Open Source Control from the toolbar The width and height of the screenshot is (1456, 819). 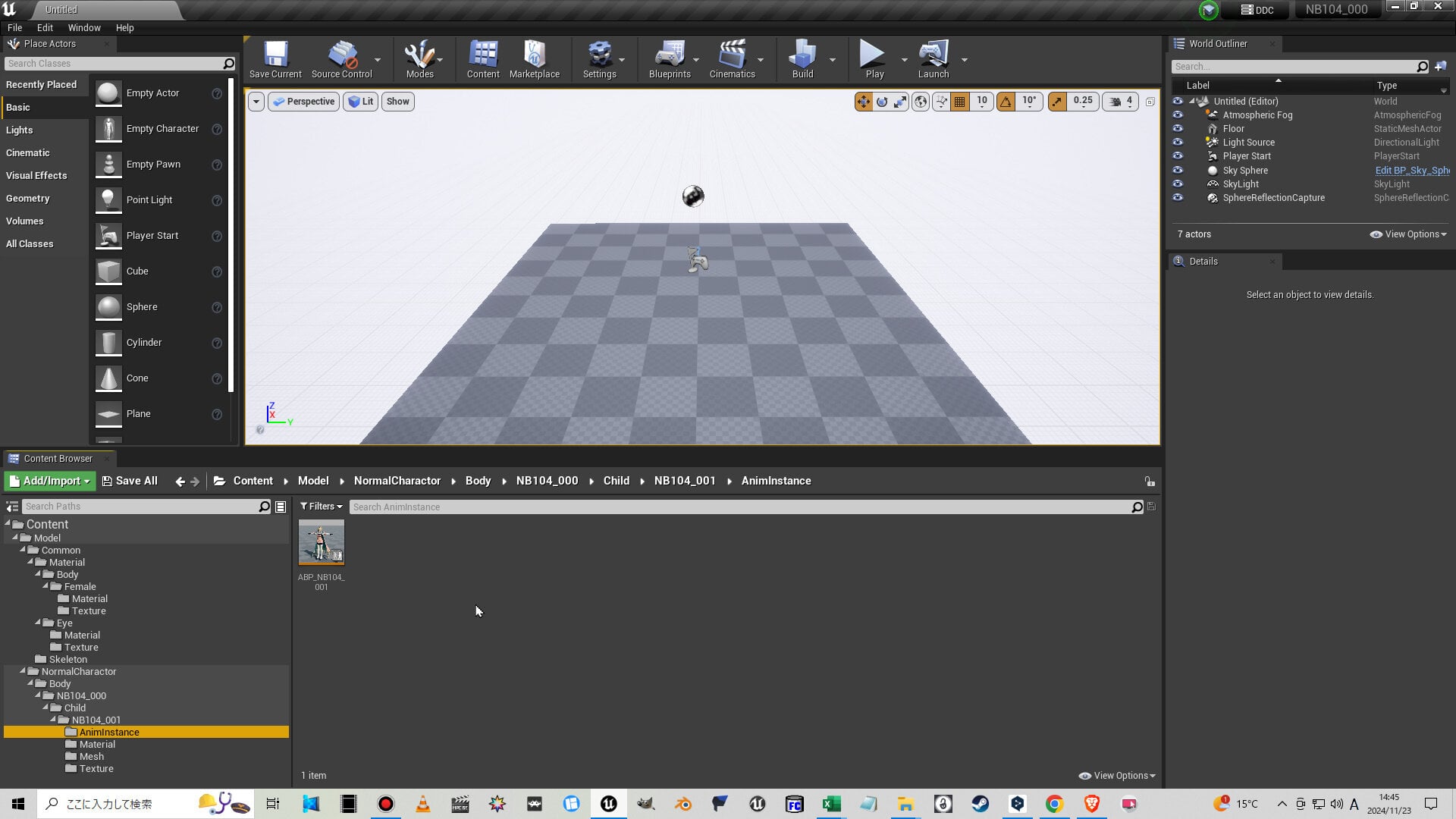[x=342, y=59]
